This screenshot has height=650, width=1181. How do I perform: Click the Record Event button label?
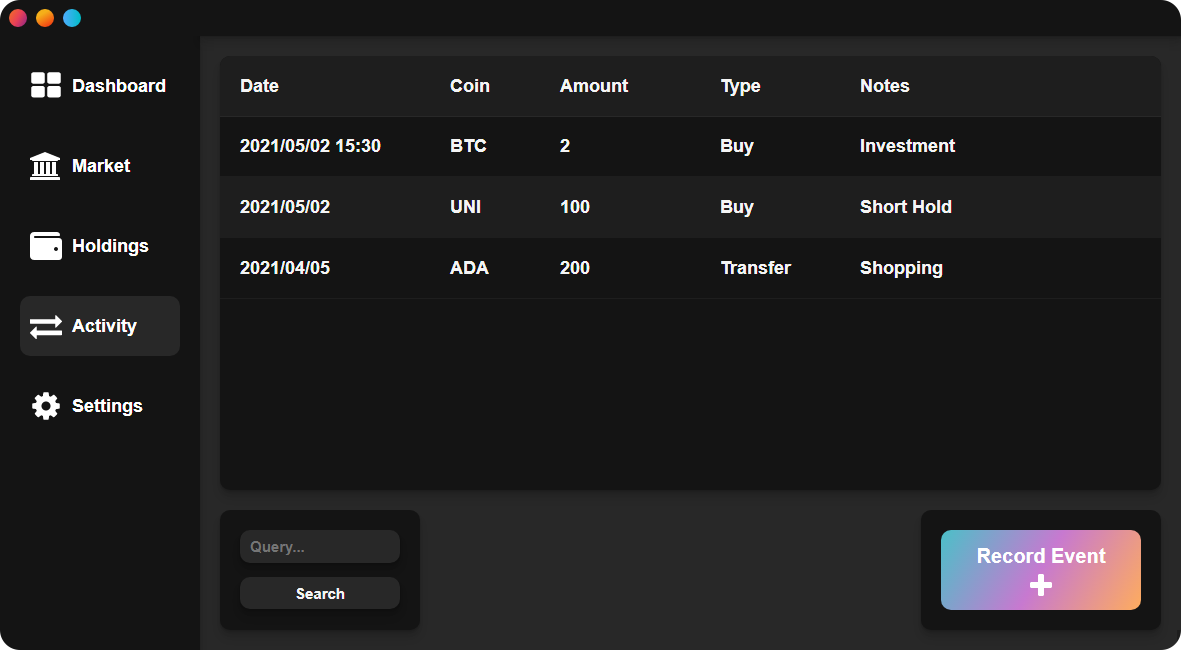tap(1041, 556)
